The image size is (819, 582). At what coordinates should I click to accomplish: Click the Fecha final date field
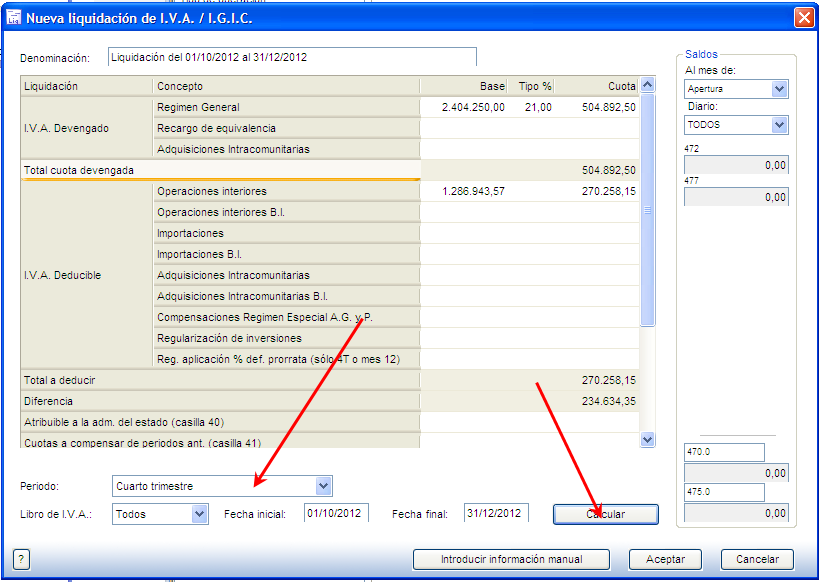click(x=496, y=513)
